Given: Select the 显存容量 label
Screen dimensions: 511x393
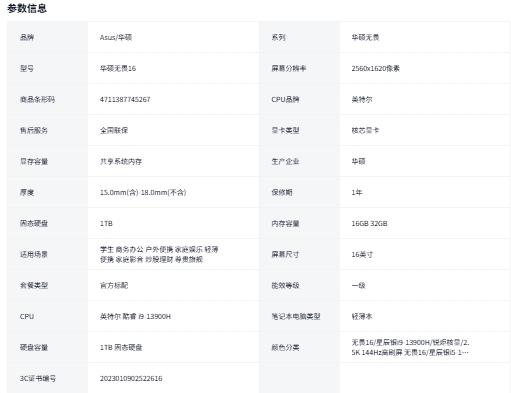Looking at the screenshot, I should (x=34, y=161).
